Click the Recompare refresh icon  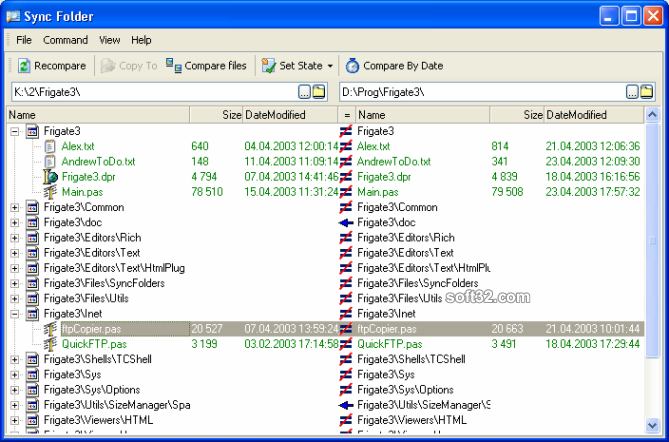(24, 66)
